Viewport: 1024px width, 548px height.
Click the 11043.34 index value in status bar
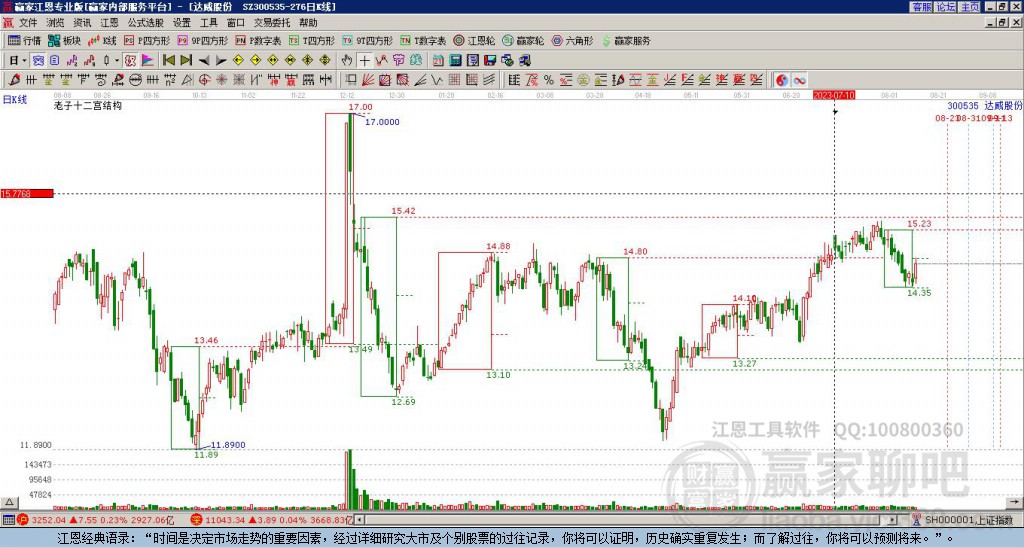click(224, 520)
